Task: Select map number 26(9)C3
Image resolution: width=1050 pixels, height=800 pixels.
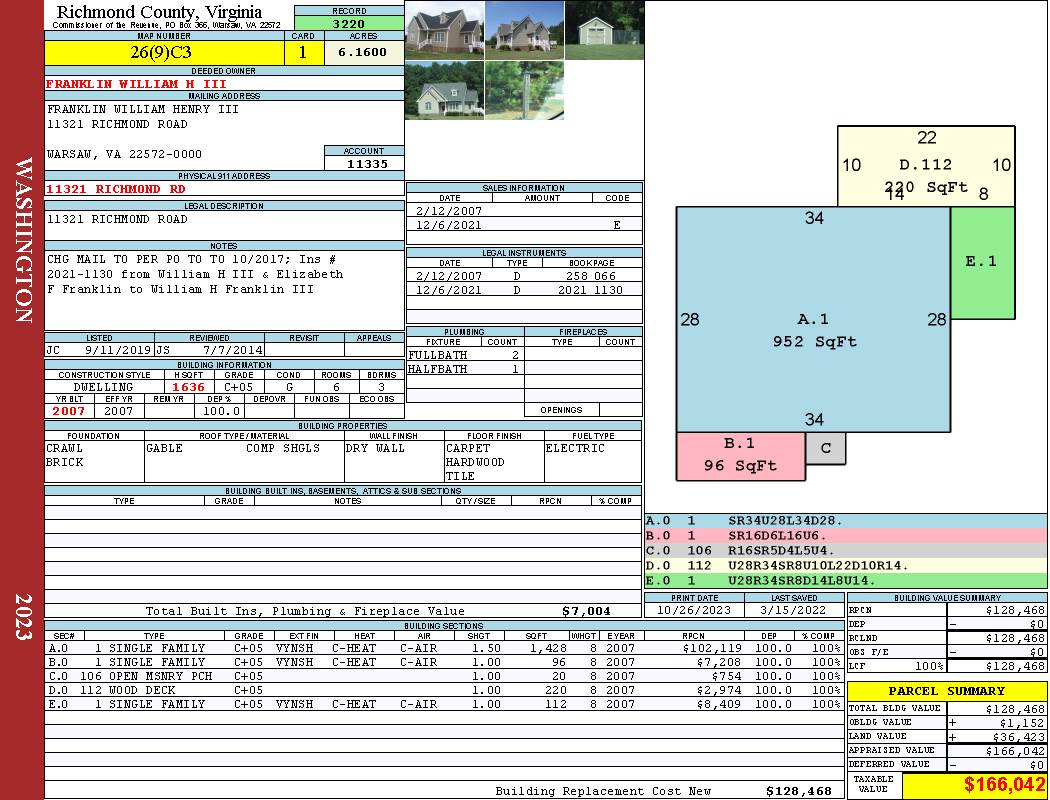Action: click(x=161, y=52)
